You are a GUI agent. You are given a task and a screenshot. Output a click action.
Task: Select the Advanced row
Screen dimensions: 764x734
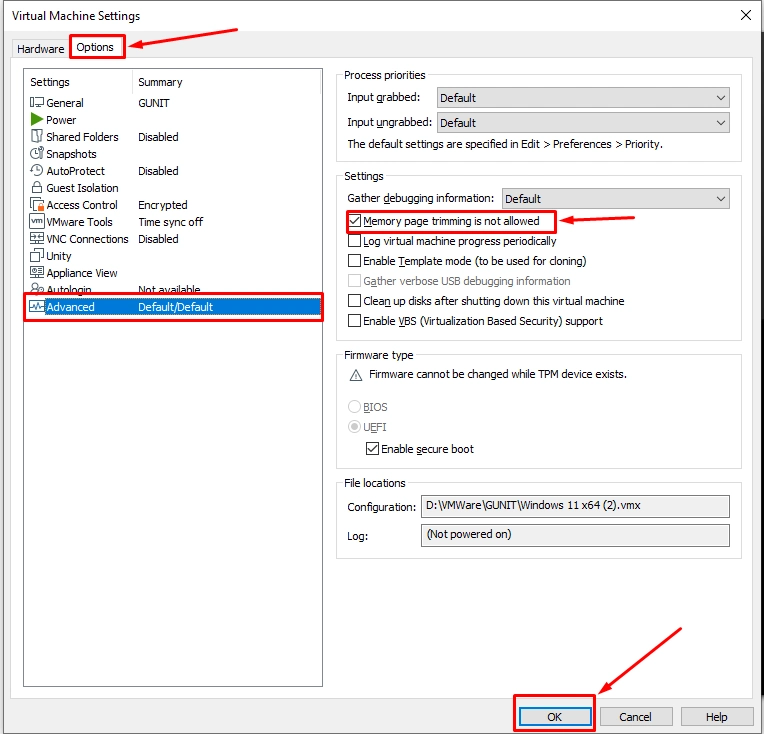[173, 307]
